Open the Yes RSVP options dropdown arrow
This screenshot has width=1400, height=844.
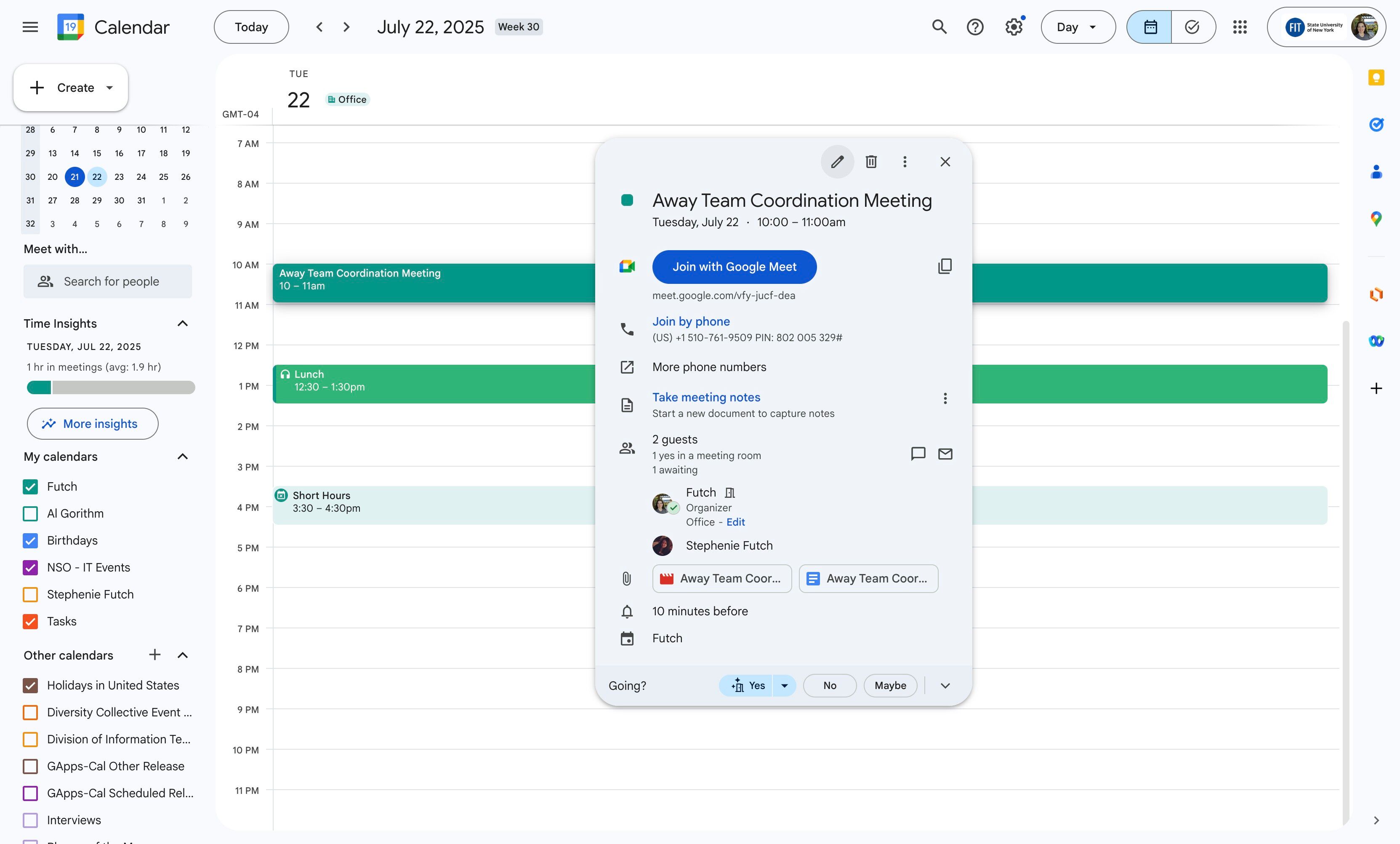784,685
